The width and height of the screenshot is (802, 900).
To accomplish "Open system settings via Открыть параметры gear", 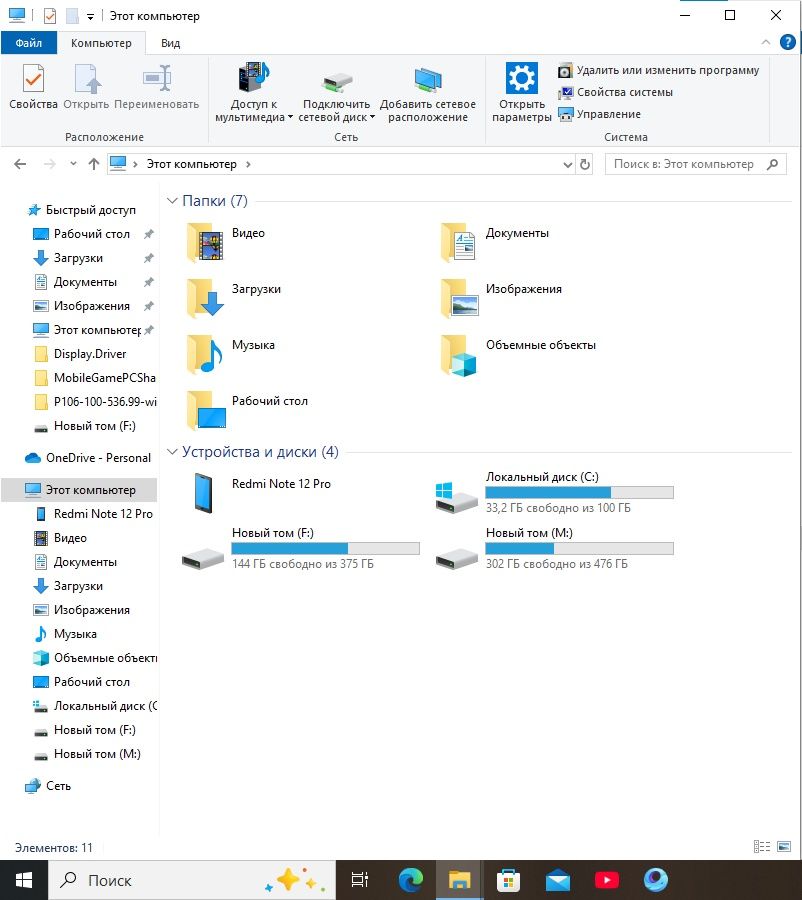I will (521, 93).
